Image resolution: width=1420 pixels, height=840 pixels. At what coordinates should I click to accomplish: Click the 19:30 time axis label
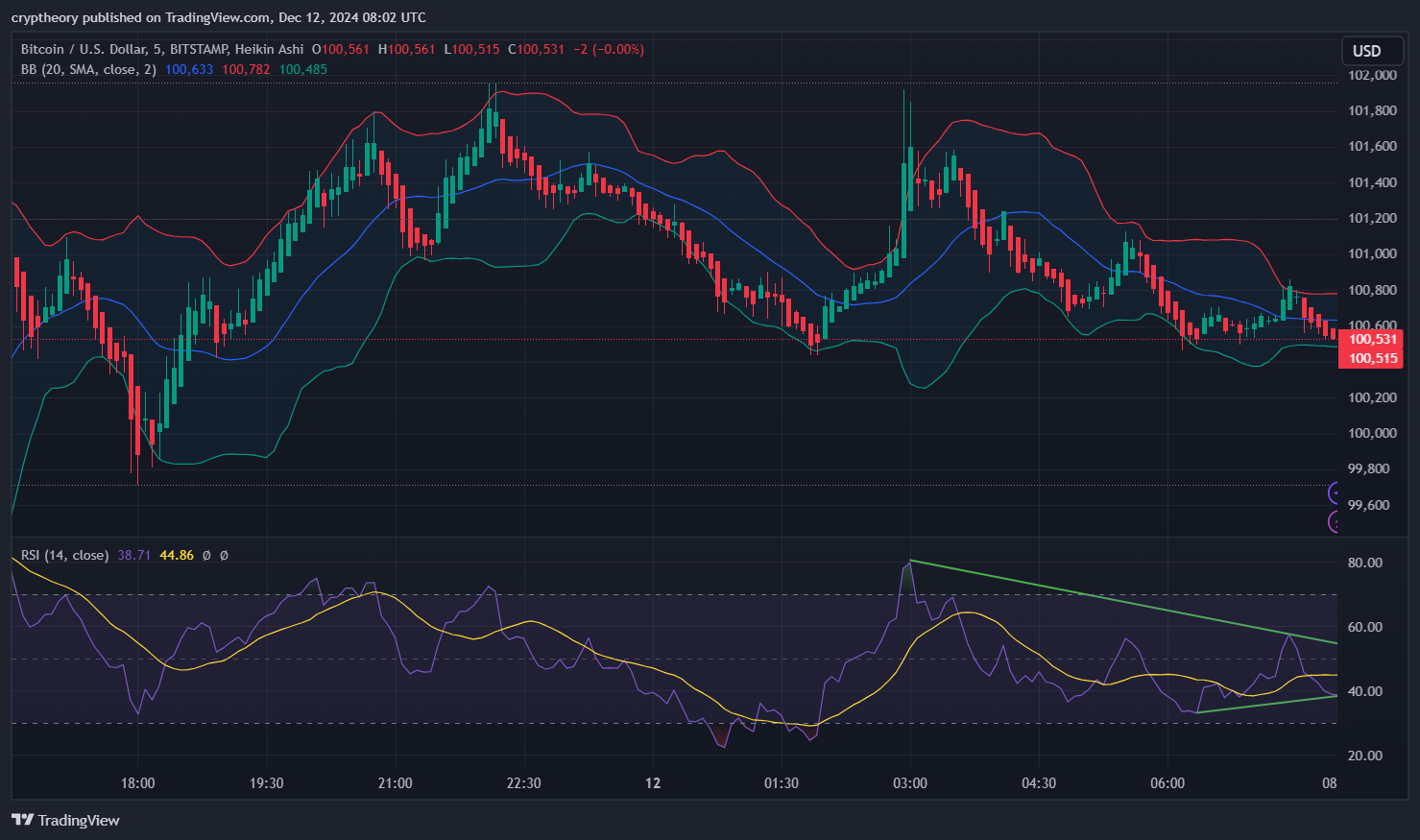point(266,783)
